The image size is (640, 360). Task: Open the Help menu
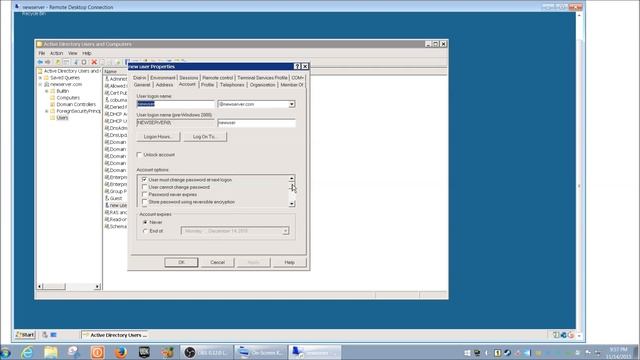tap(87, 53)
